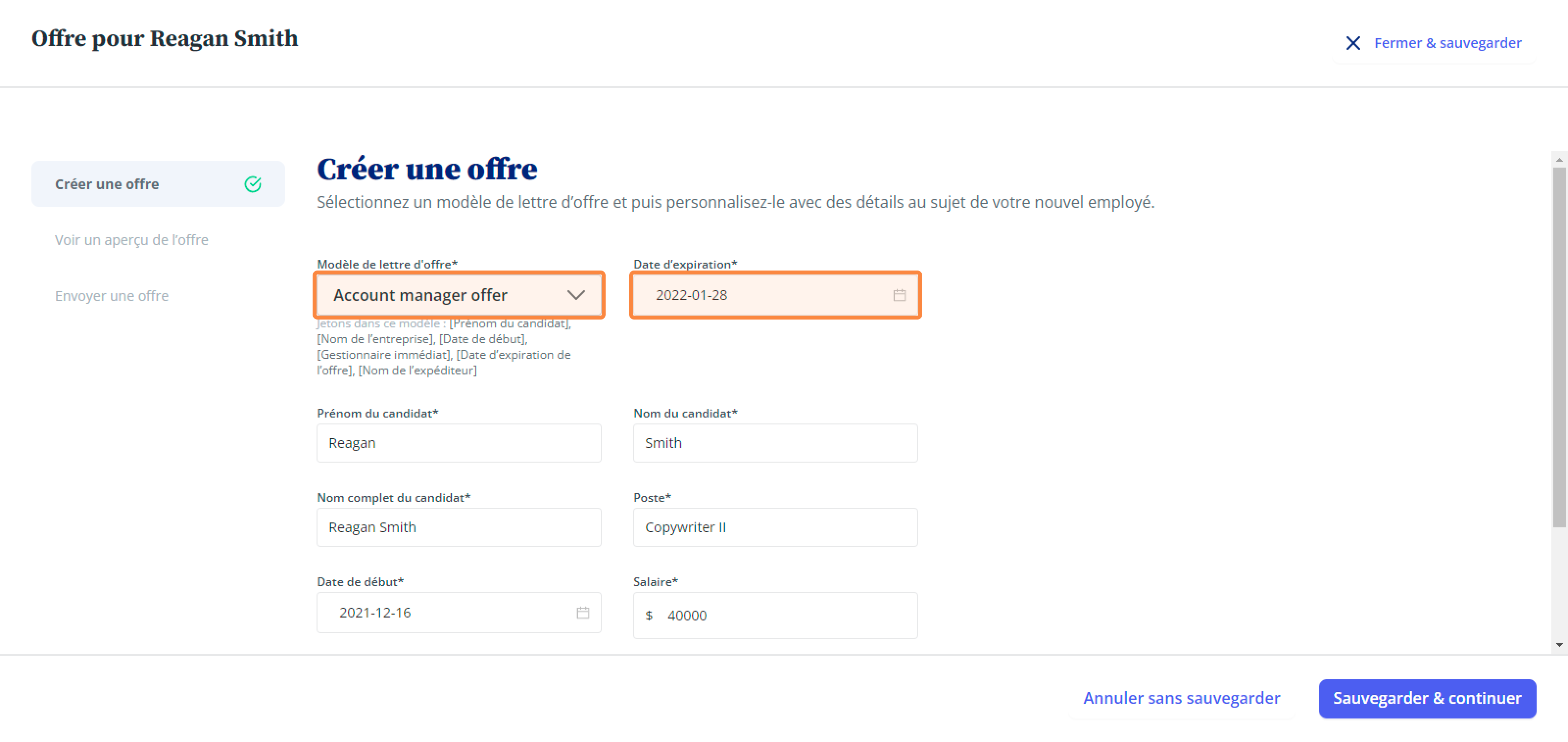
Task: Click the Nom complet du candidat field
Action: [x=459, y=527]
